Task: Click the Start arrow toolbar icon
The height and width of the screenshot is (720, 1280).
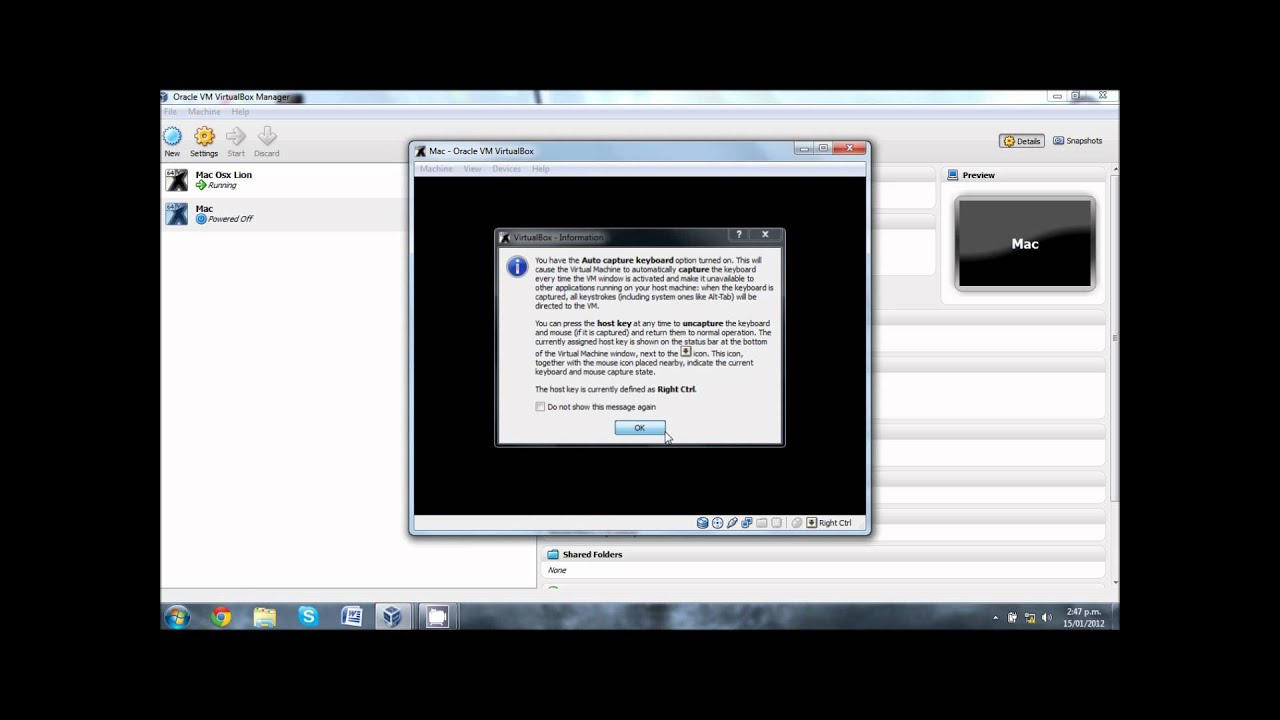Action: tap(236, 141)
